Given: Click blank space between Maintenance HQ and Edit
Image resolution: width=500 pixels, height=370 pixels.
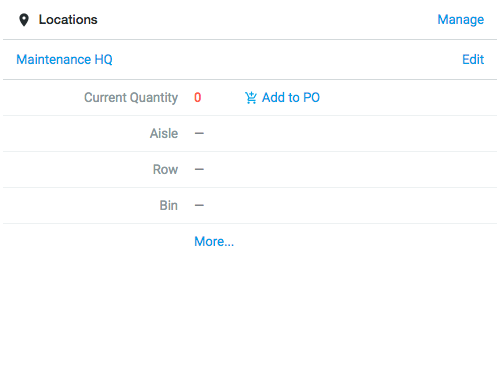Looking at the screenshot, I should click(287, 60).
